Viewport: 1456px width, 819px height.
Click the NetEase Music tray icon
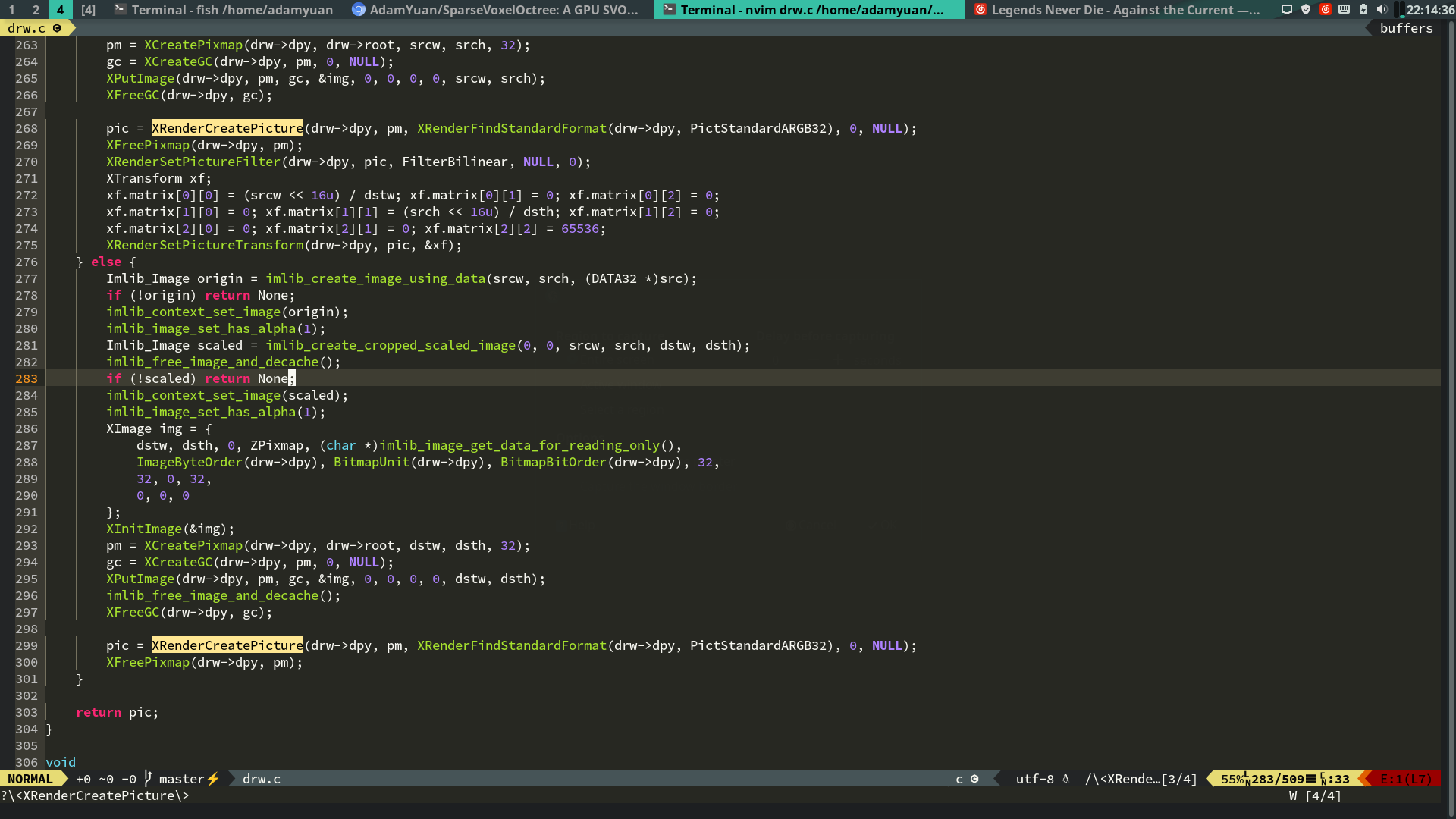[1325, 10]
